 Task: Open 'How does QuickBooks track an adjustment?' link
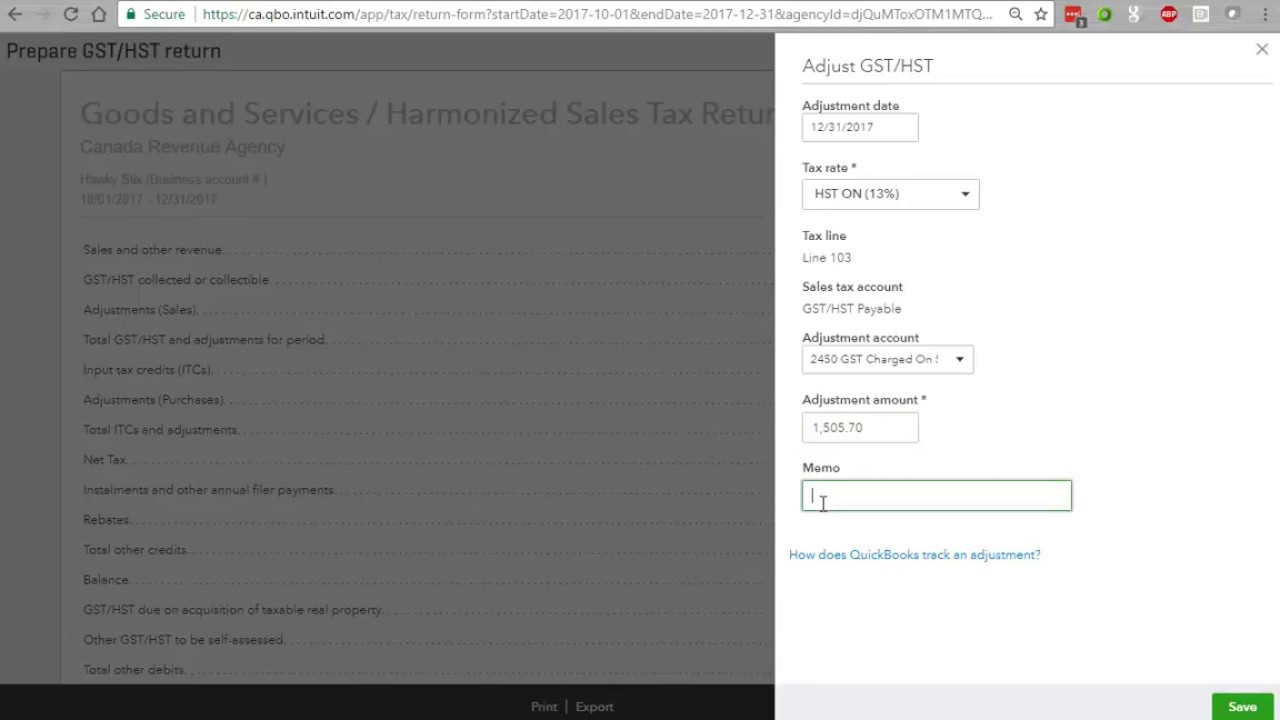[x=914, y=555]
